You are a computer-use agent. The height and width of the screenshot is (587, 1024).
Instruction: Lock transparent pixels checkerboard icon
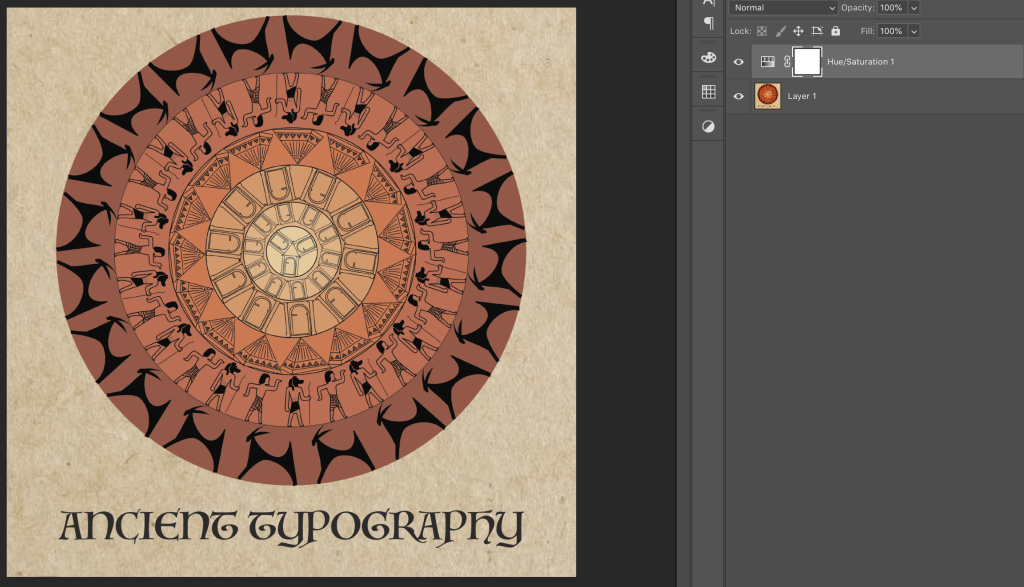pos(762,31)
